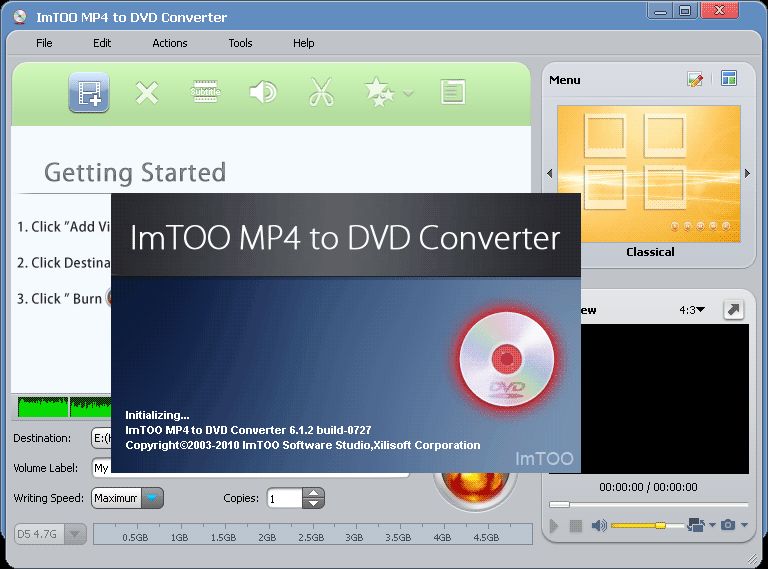This screenshot has width=768, height=569.
Task: Click the Effects stars toolbar icon
Action: (x=380, y=92)
